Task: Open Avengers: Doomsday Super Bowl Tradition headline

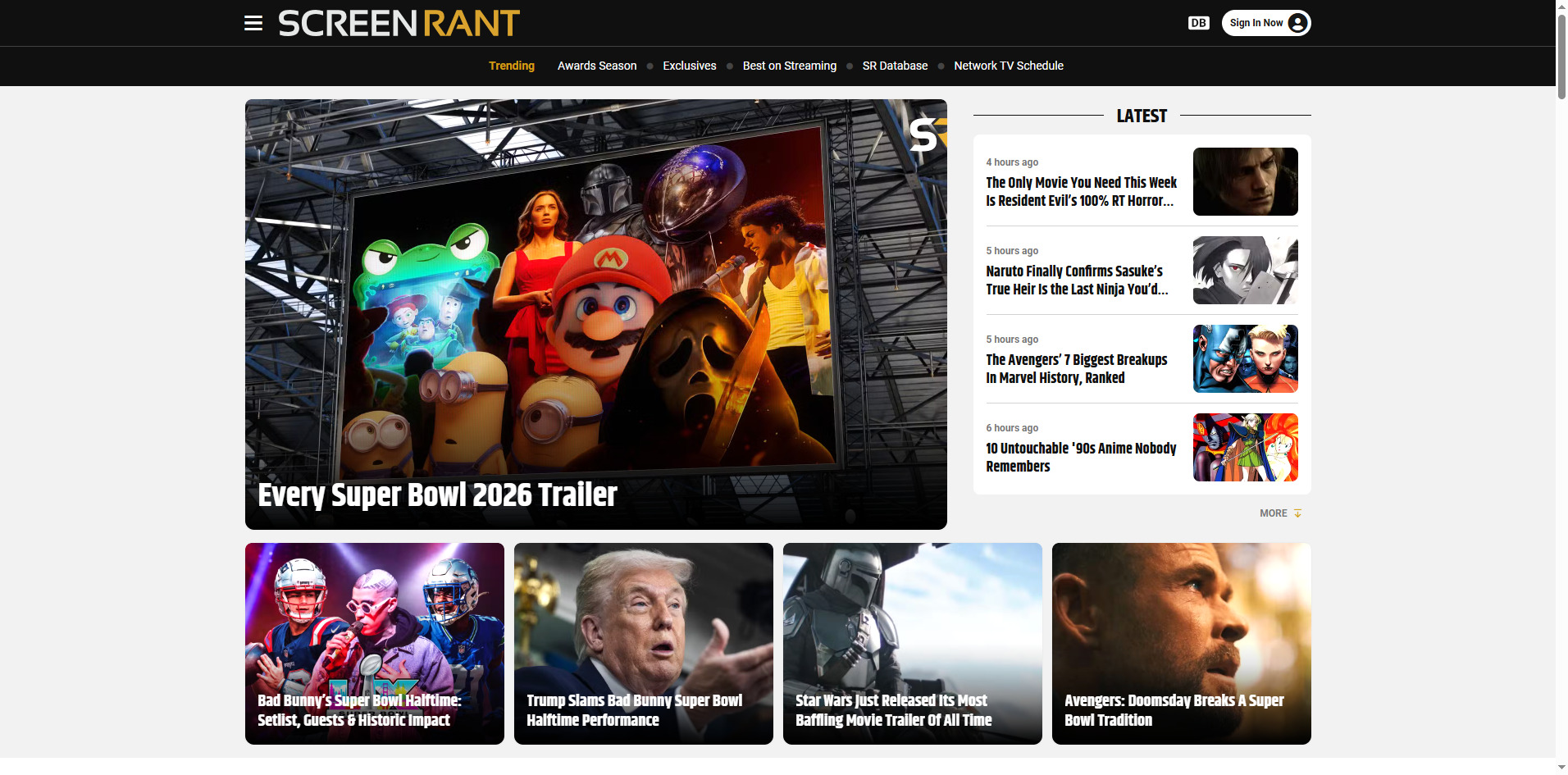Action: 1174,710
